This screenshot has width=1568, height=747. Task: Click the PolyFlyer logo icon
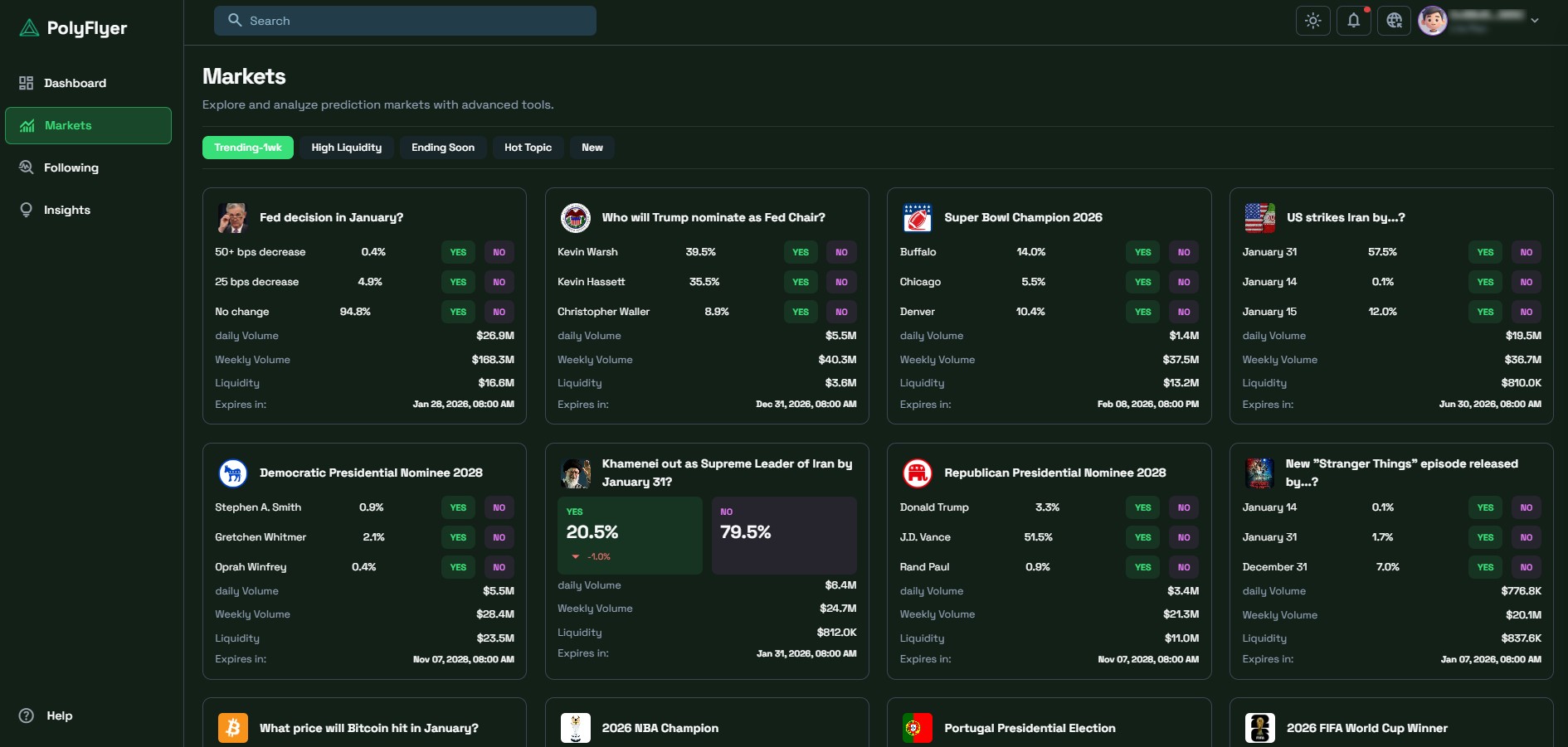point(27,27)
